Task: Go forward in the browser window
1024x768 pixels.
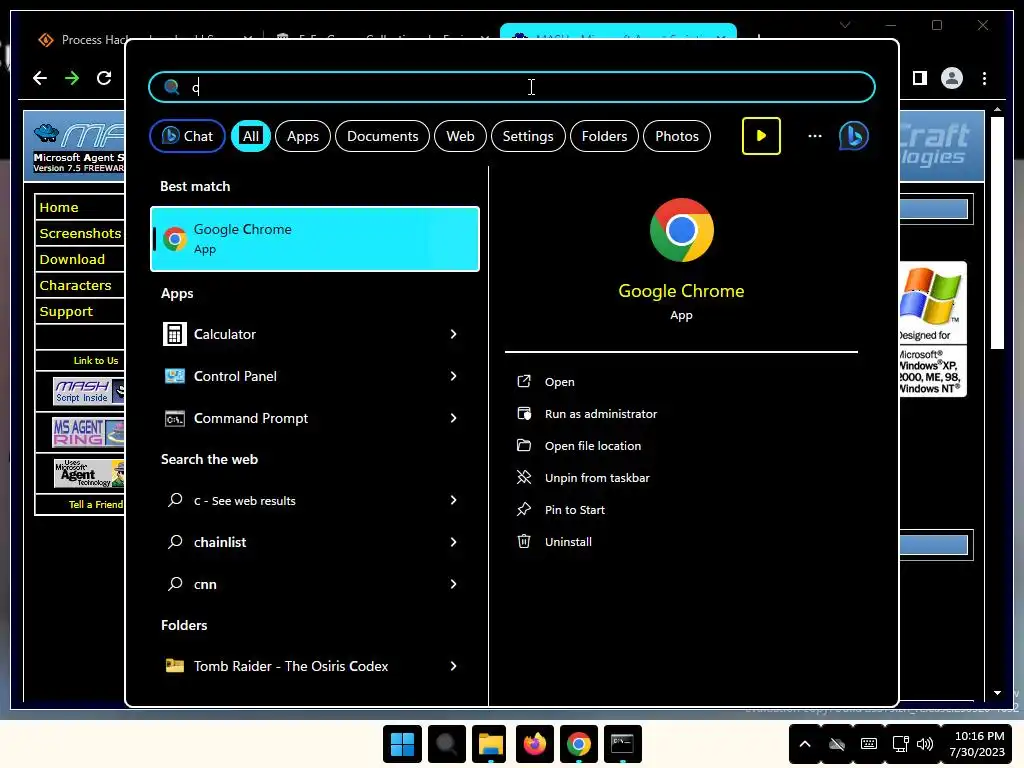Action: coord(72,78)
